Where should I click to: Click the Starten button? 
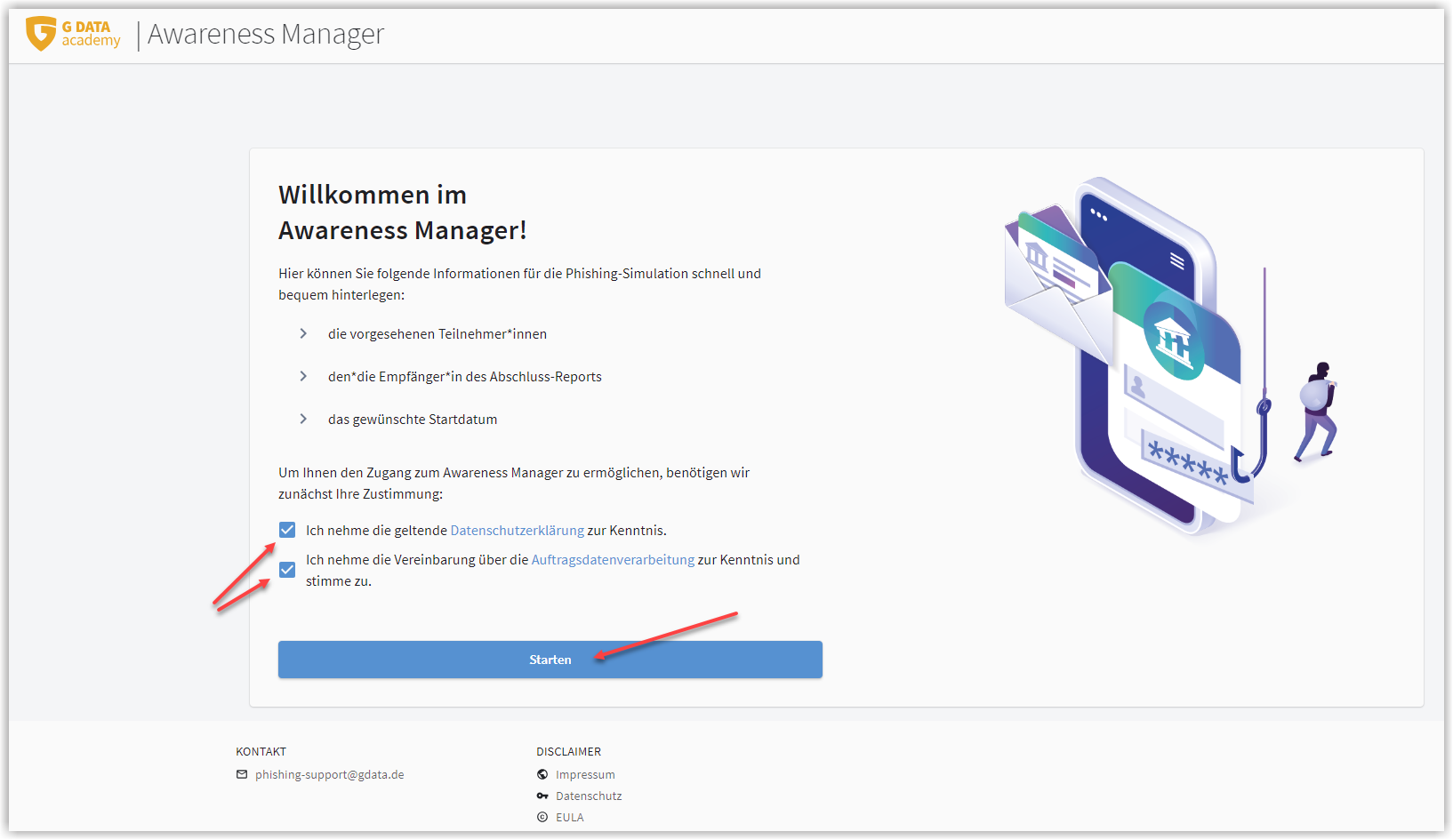tap(550, 660)
